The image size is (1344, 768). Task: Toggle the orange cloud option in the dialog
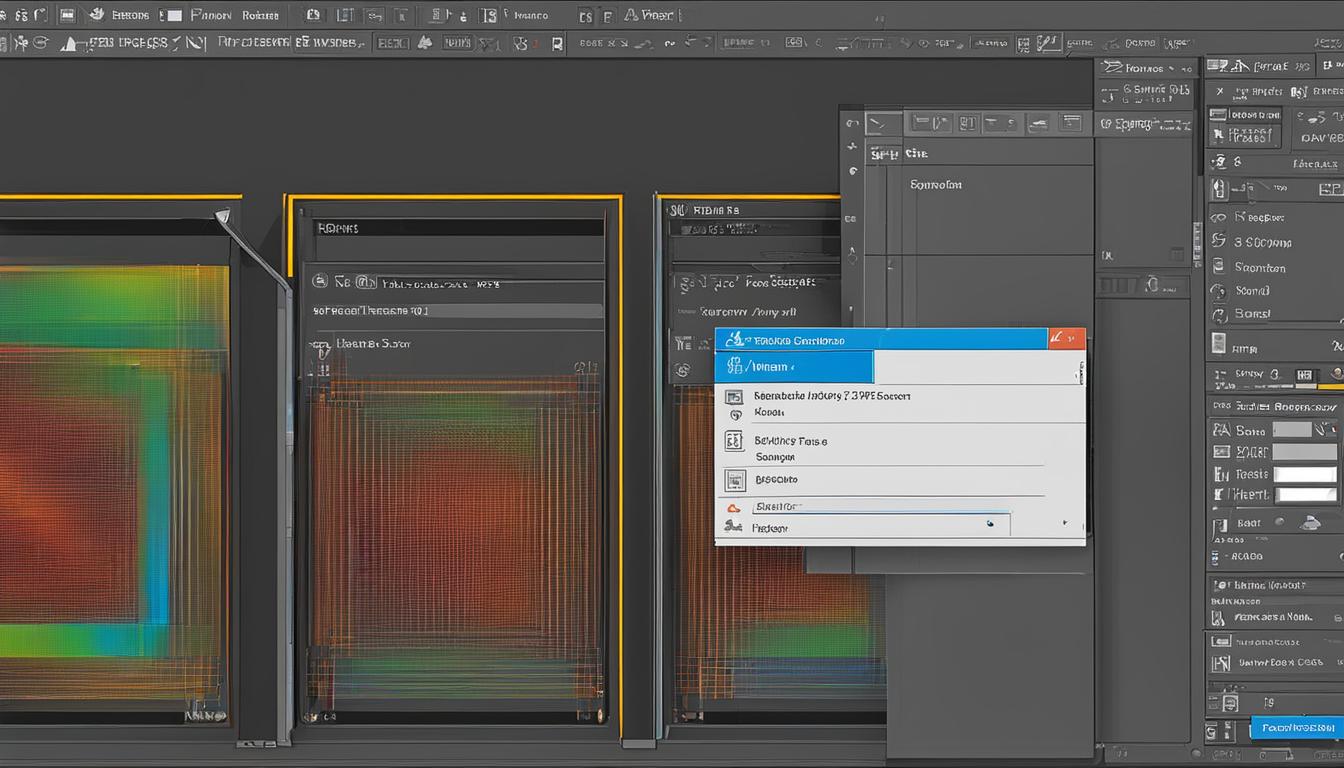point(734,507)
